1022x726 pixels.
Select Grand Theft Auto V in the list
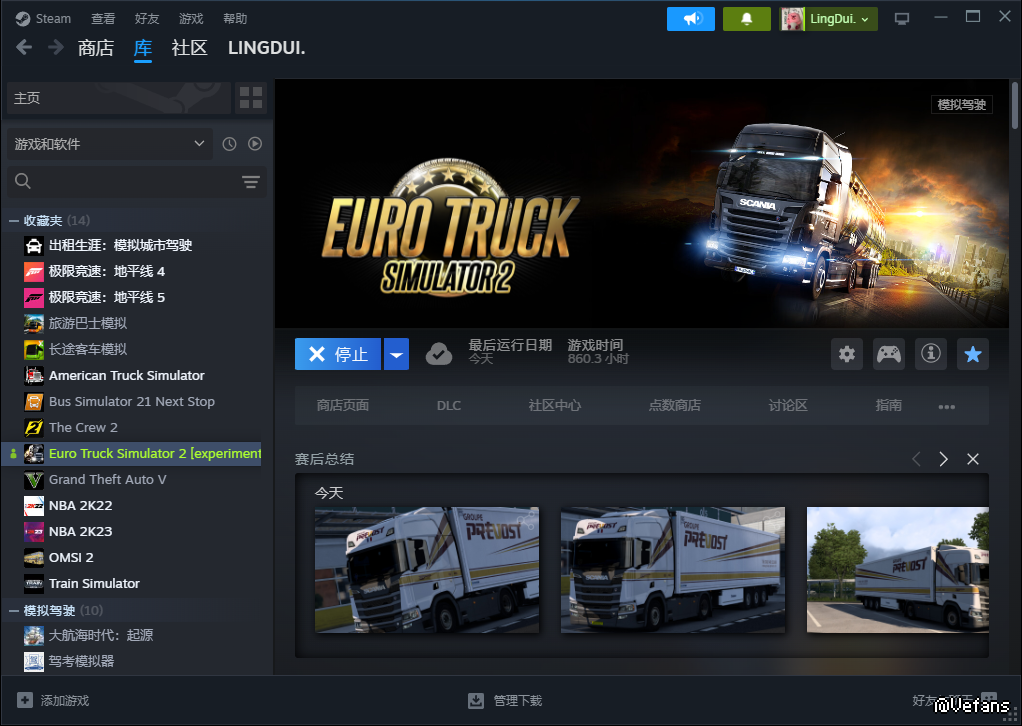tap(107, 479)
